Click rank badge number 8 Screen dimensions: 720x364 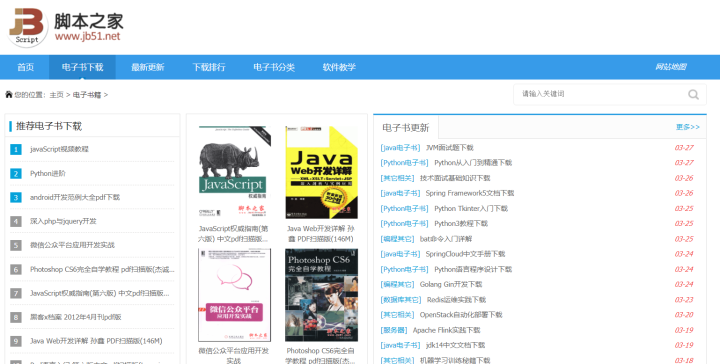pyautogui.click(x=16, y=317)
